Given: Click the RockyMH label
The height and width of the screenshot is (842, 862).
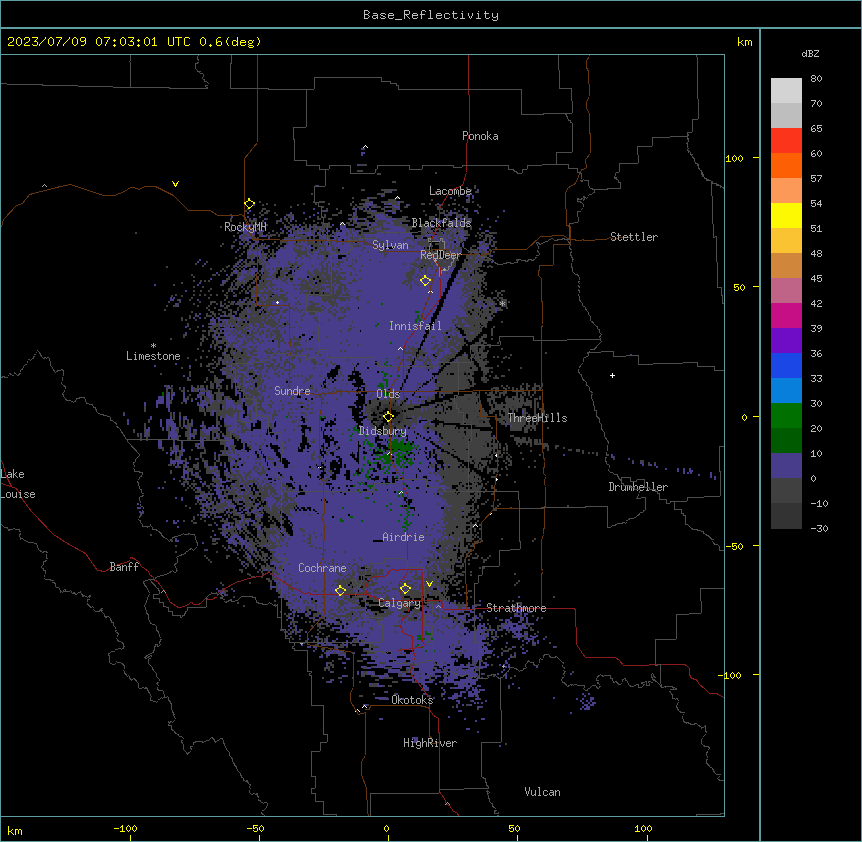Looking at the screenshot, I should [245, 227].
